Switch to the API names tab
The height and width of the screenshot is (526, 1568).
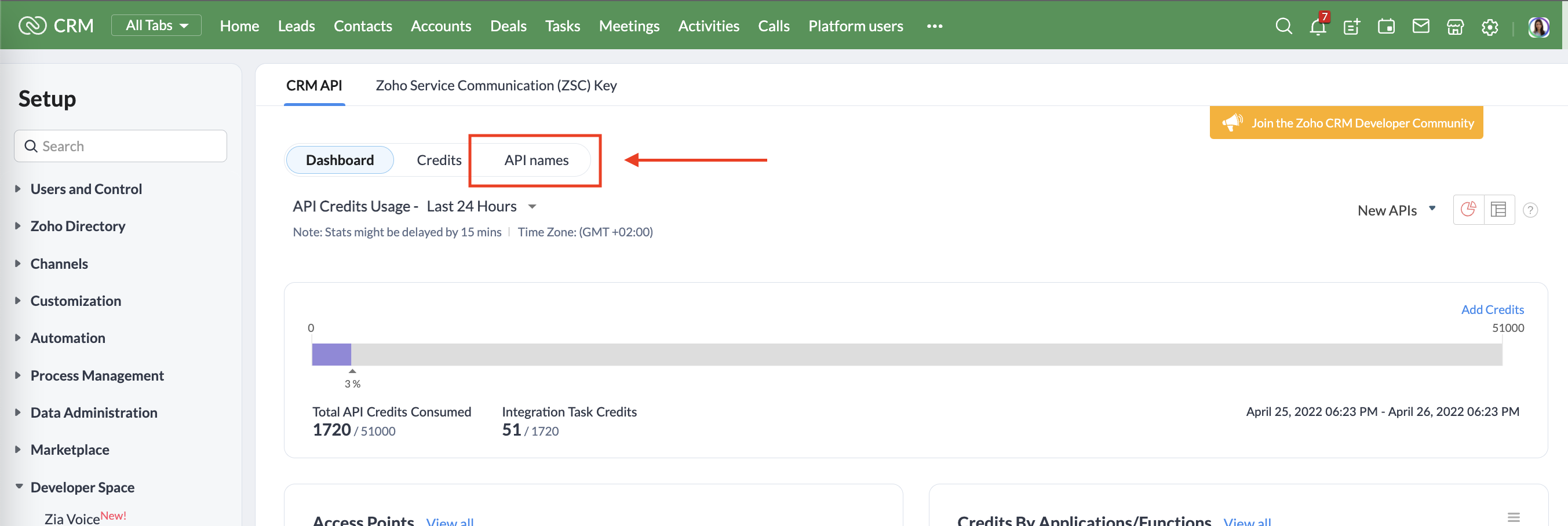click(536, 160)
